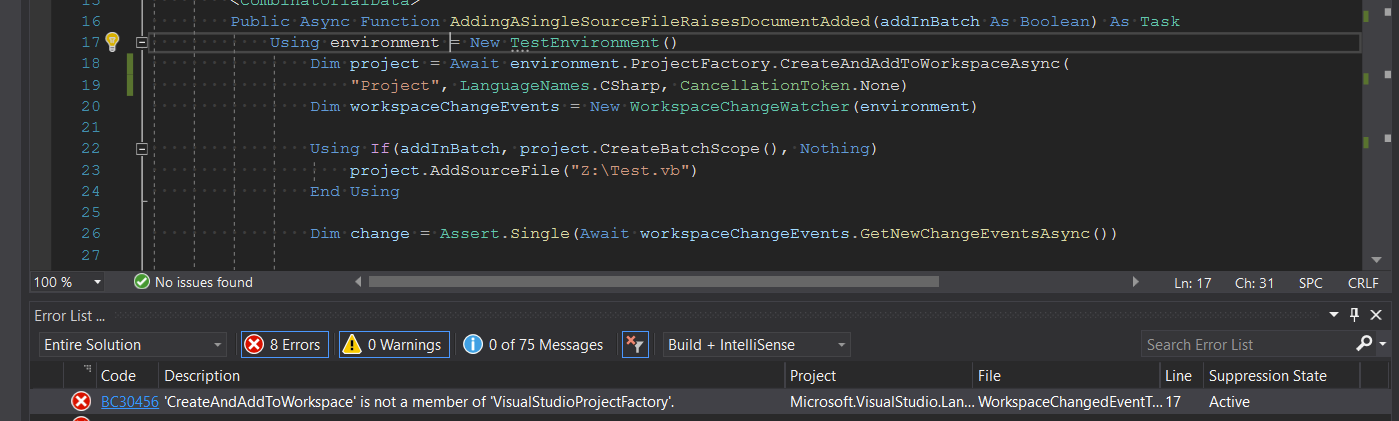Viewport: 1399px width, 421px height.
Task: Click the SPC indentation indicator
Action: (x=1310, y=283)
